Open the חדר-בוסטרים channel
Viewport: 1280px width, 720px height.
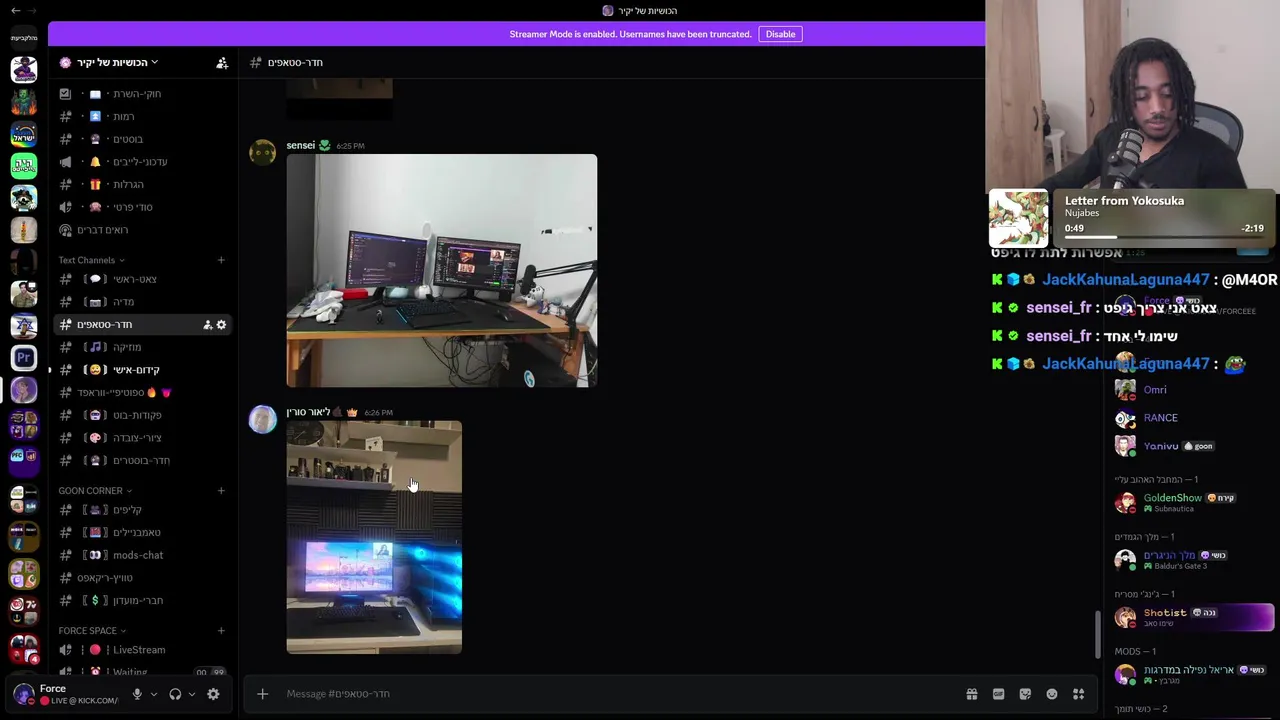pos(142,460)
